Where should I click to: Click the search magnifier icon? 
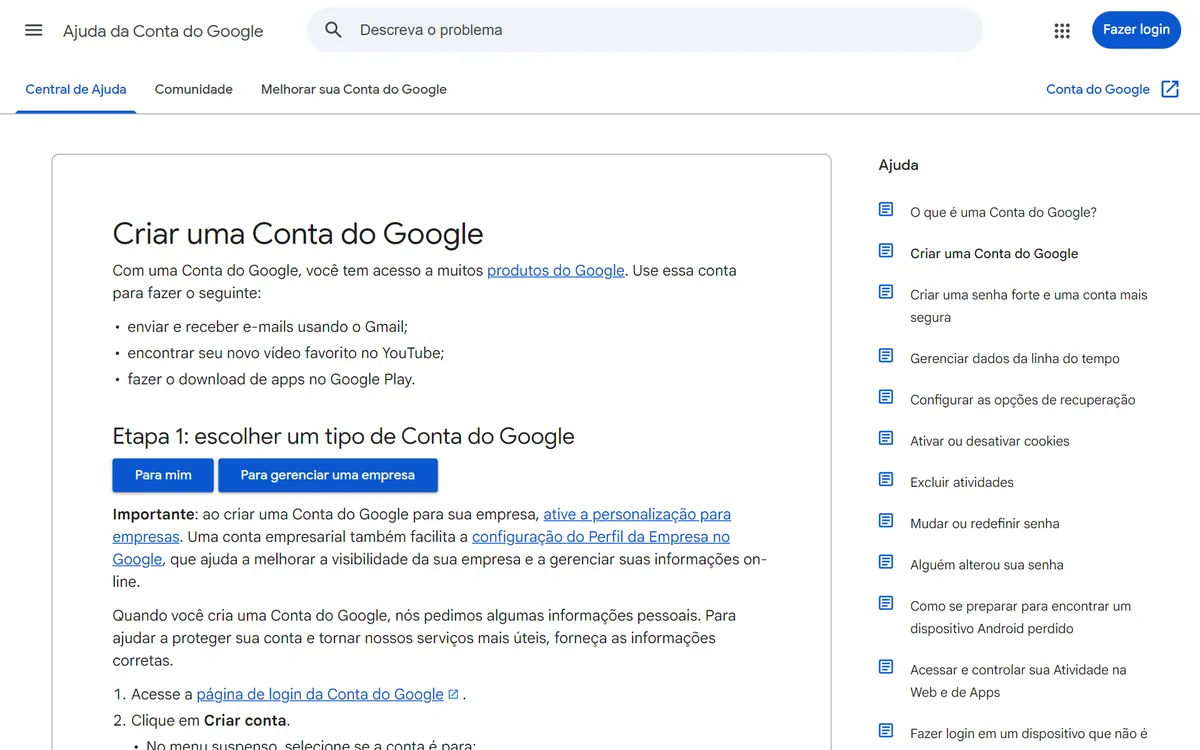click(x=334, y=30)
